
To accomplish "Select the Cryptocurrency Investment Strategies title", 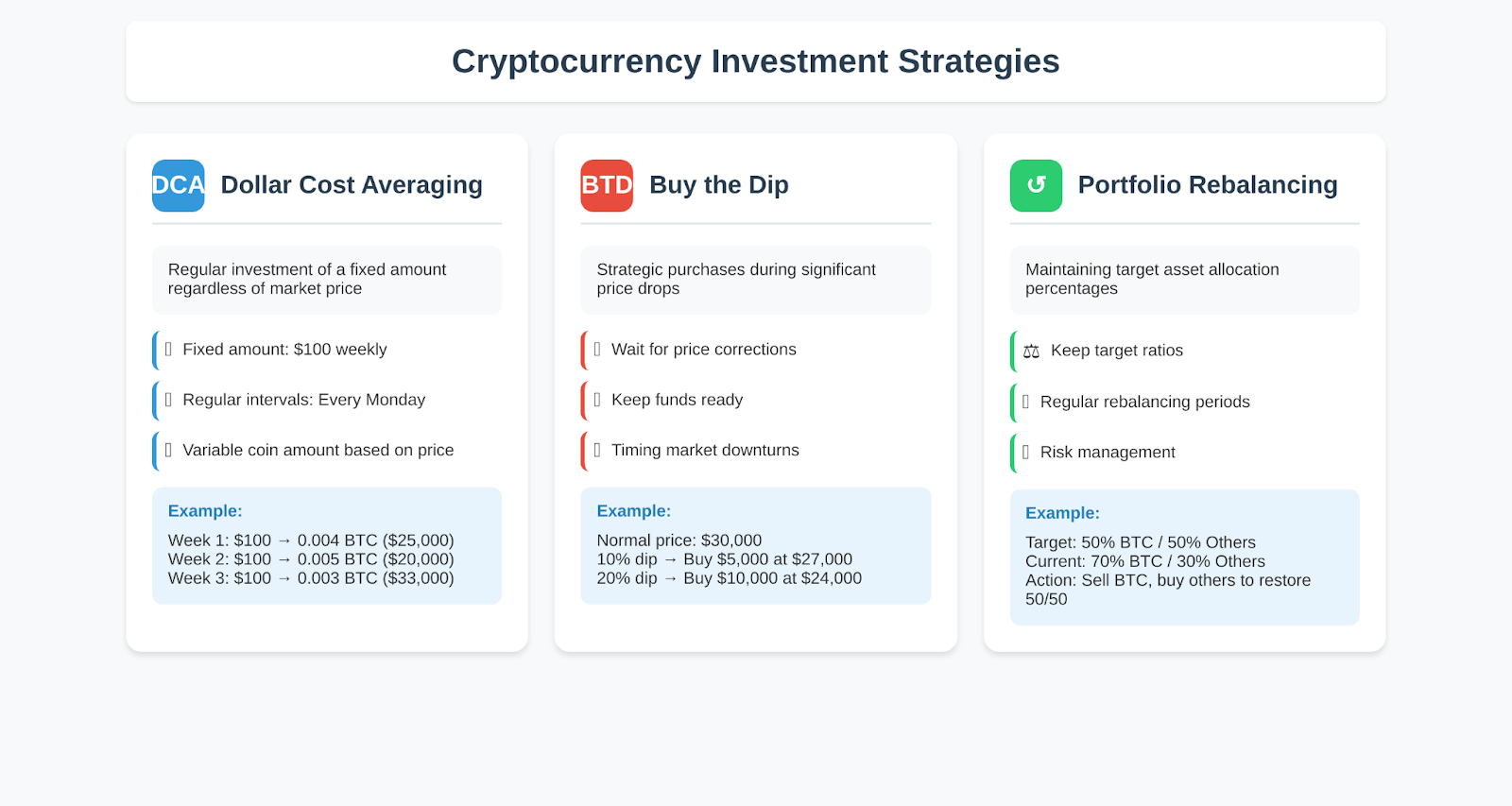I will (756, 61).
